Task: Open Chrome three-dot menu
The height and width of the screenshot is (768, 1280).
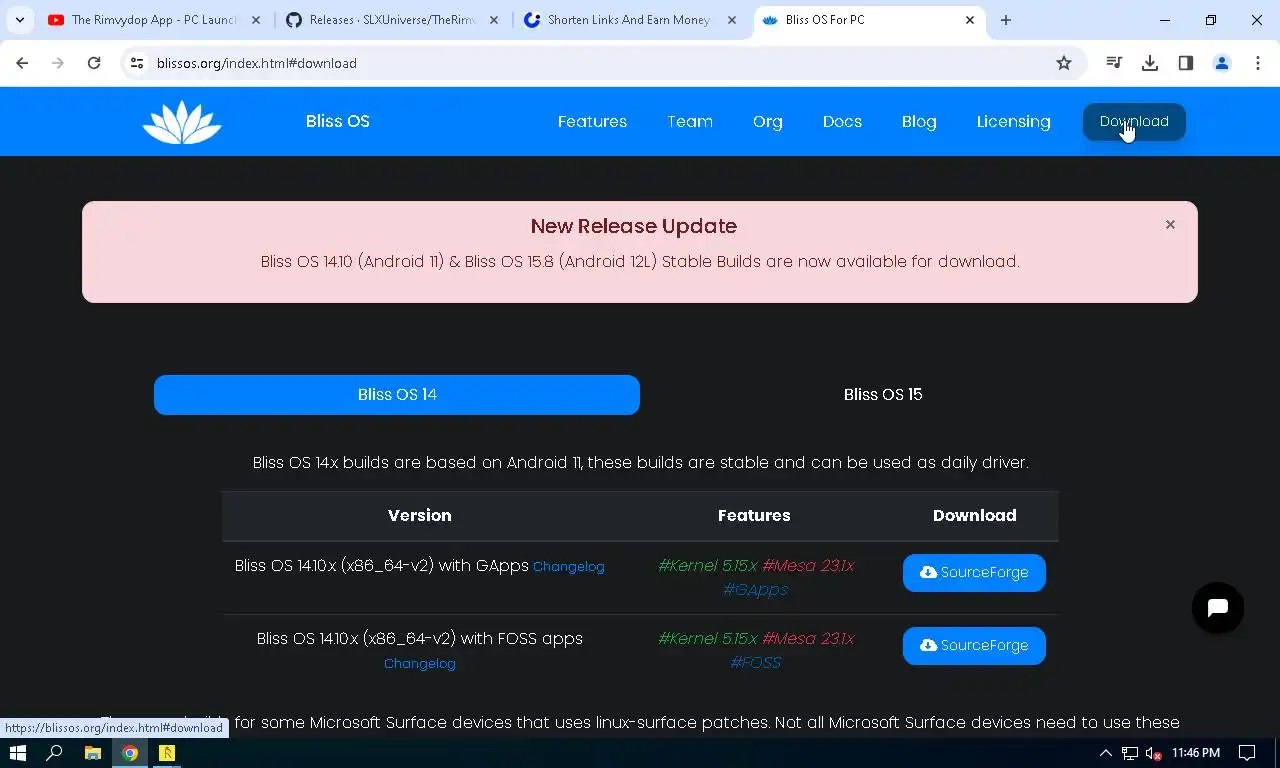Action: tap(1258, 63)
